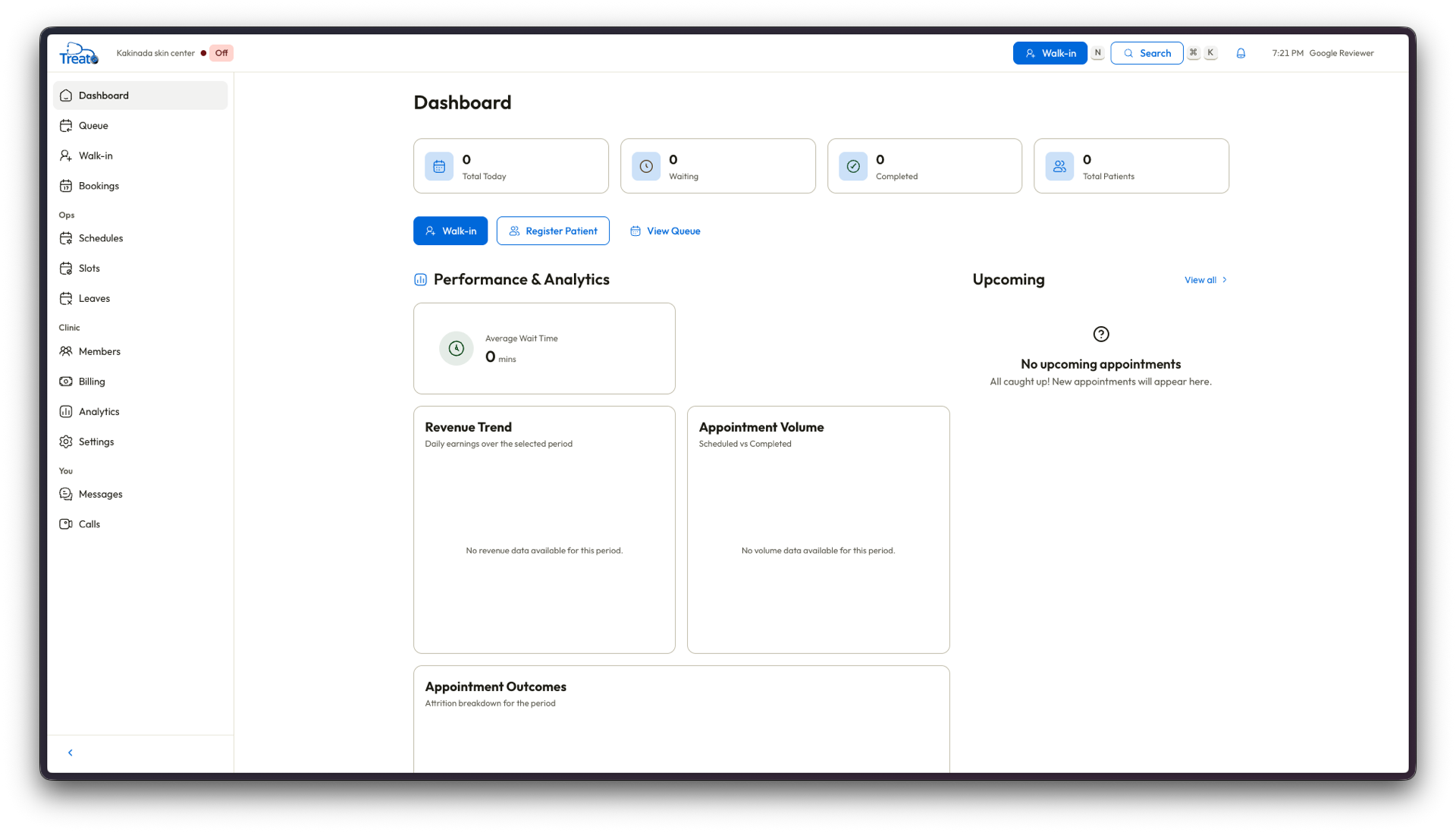Click the Kakinada skin center name

click(x=155, y=53)
